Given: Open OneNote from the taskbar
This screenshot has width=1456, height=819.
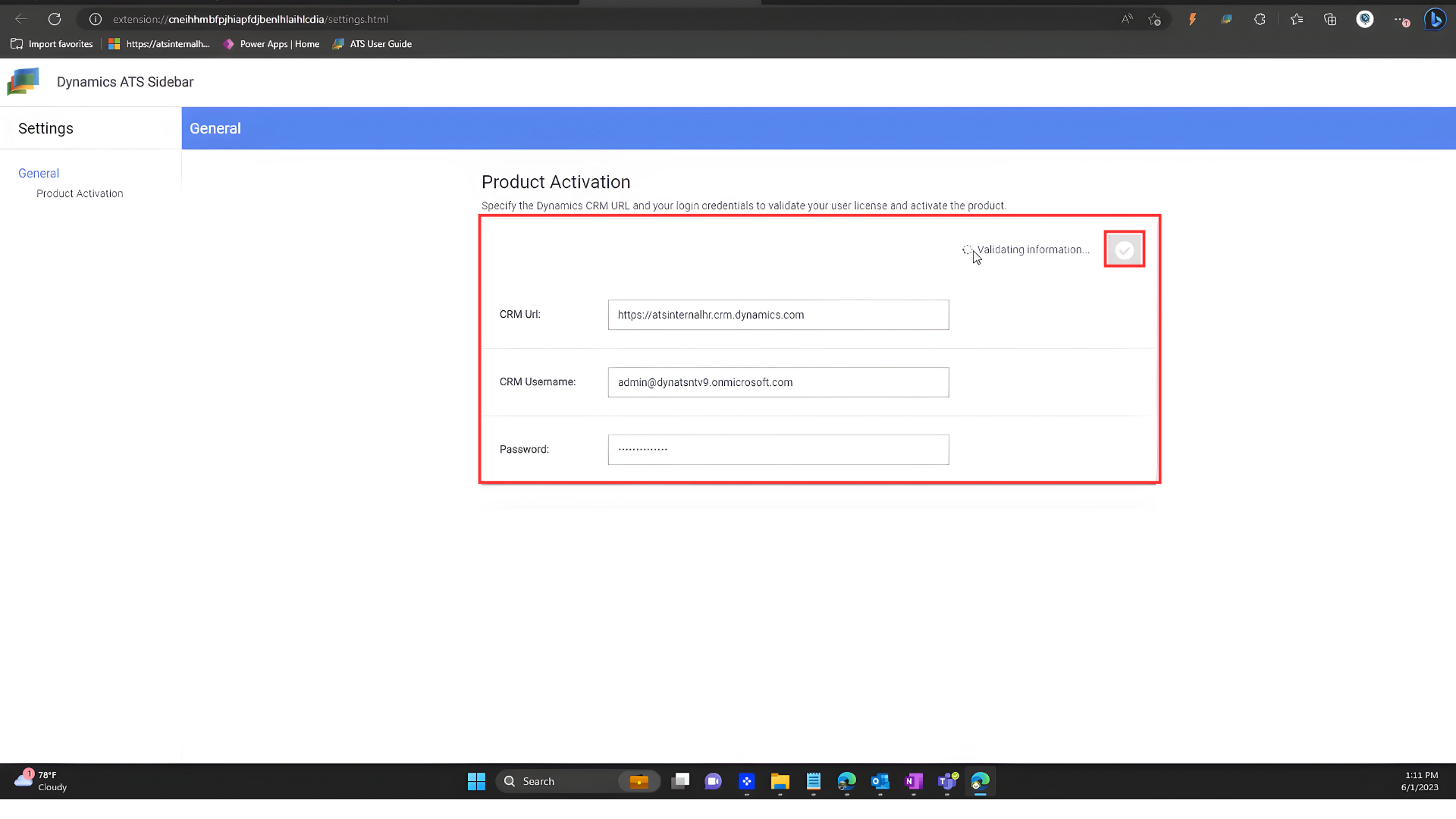Looking at the screenshot, I should pyautogui.click(x=913, y=781).
